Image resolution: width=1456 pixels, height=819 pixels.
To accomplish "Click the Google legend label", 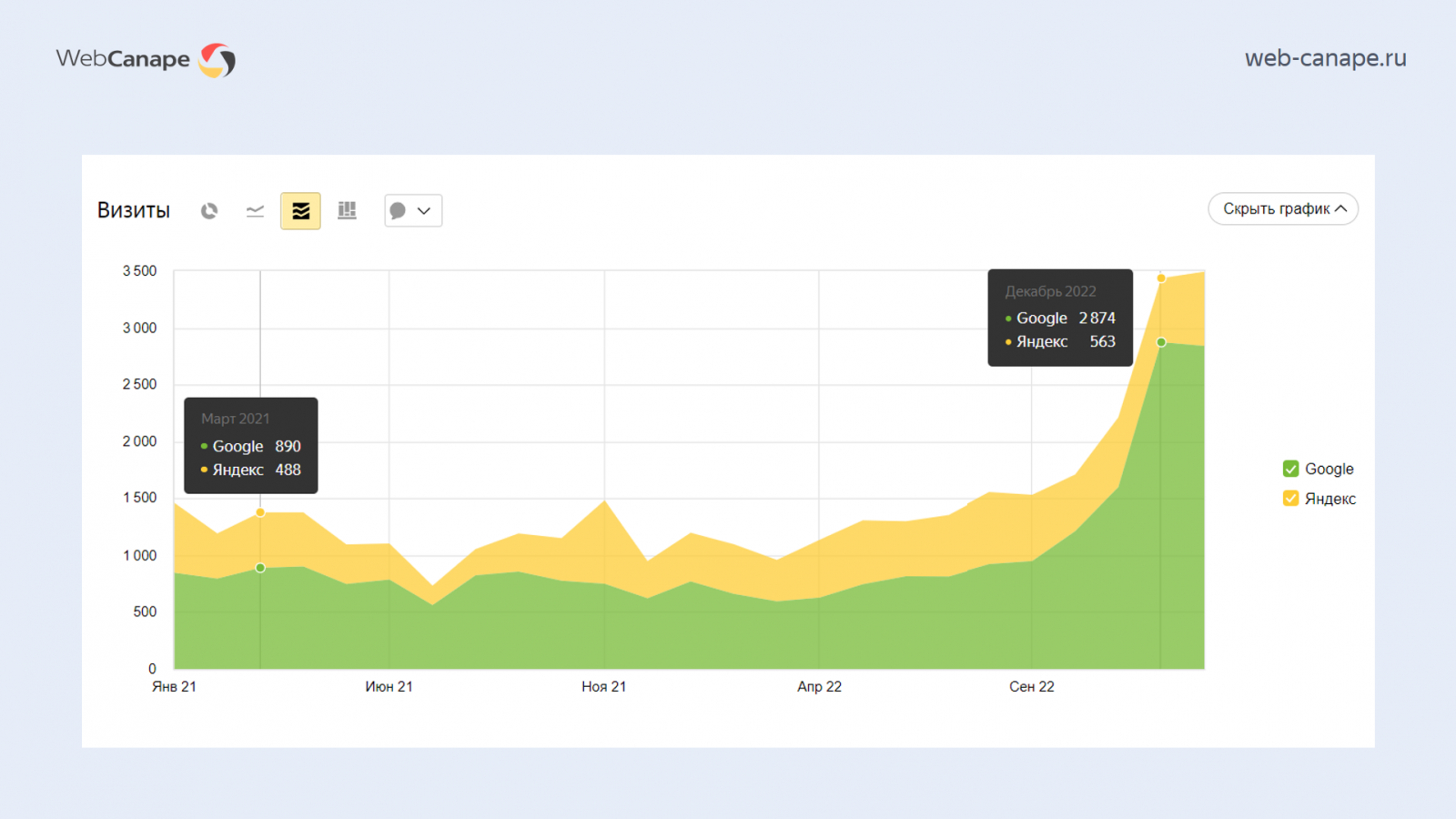I will [x=1329, y=469].
